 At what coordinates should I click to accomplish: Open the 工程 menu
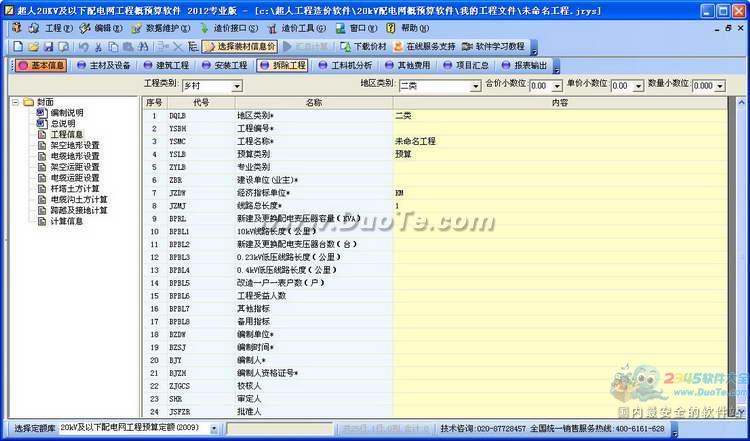[53, 28]
